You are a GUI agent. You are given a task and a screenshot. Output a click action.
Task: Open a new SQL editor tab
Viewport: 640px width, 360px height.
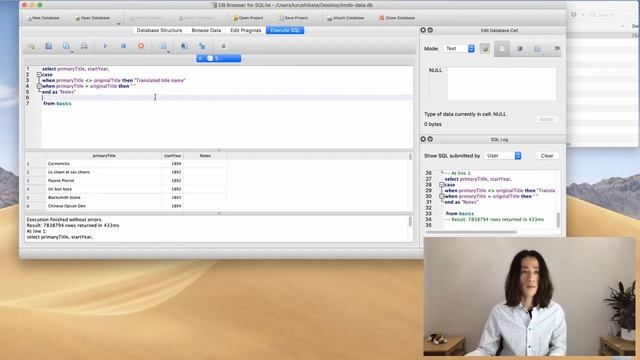tap(31, 46)
